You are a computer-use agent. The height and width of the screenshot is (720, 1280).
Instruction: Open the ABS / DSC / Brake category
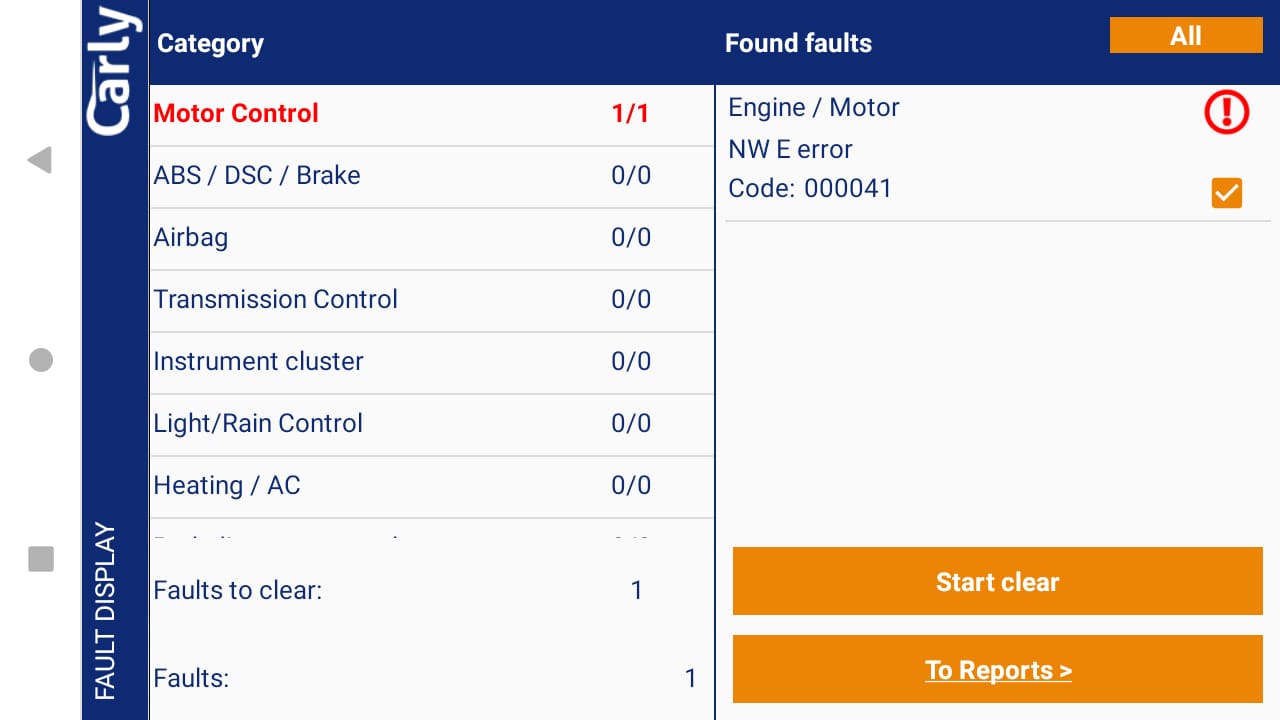pyautogui.click(x=257, y=175)
